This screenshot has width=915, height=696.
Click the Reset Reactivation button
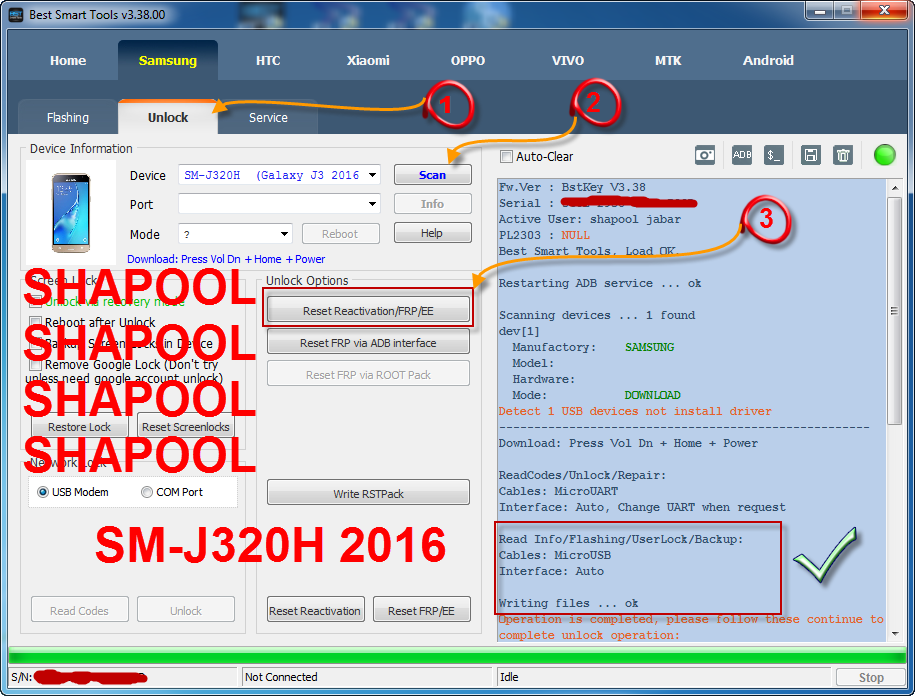click(x=316, y=610)
